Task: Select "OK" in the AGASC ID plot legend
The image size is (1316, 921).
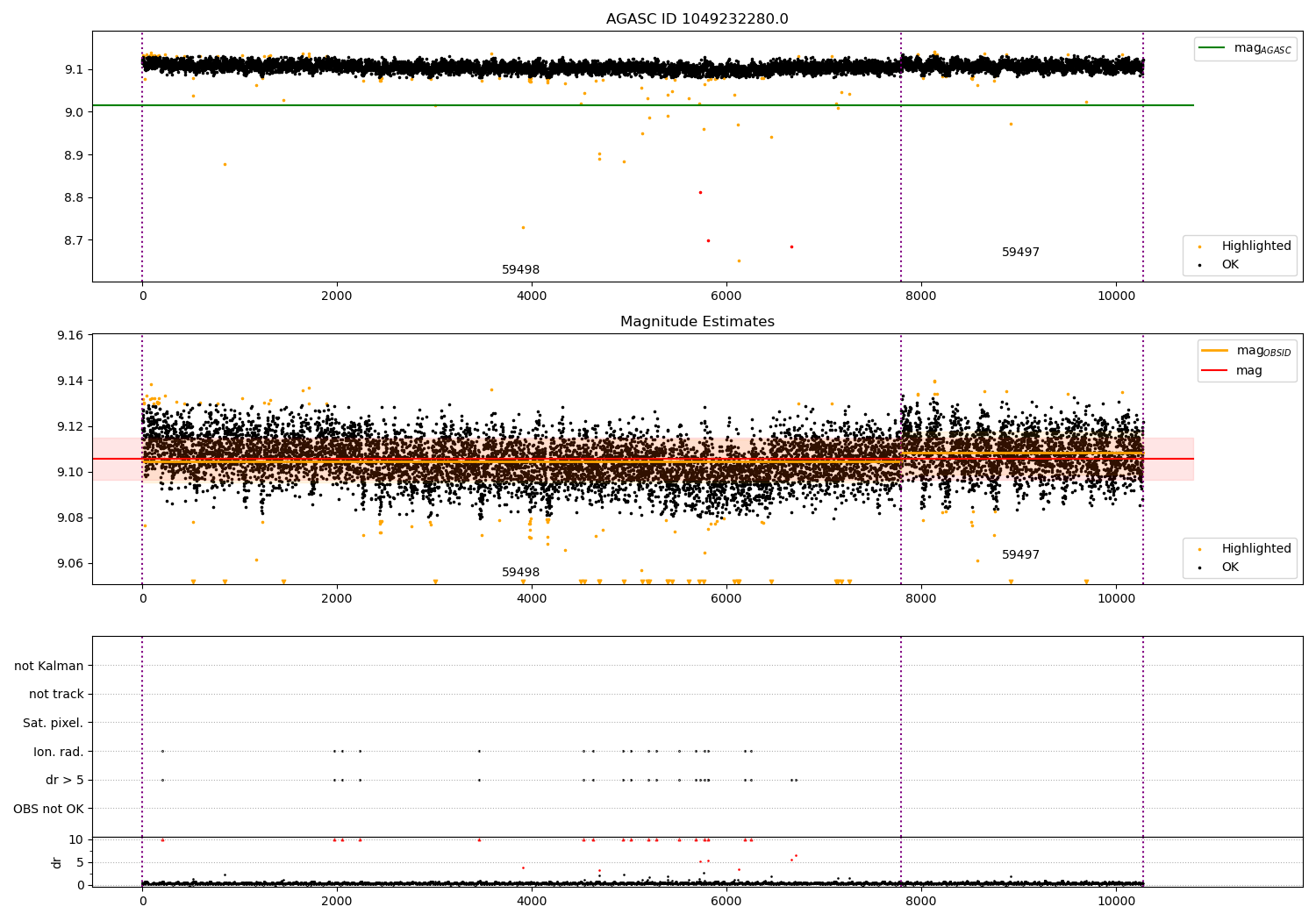Action: (x=1231, y=265)
